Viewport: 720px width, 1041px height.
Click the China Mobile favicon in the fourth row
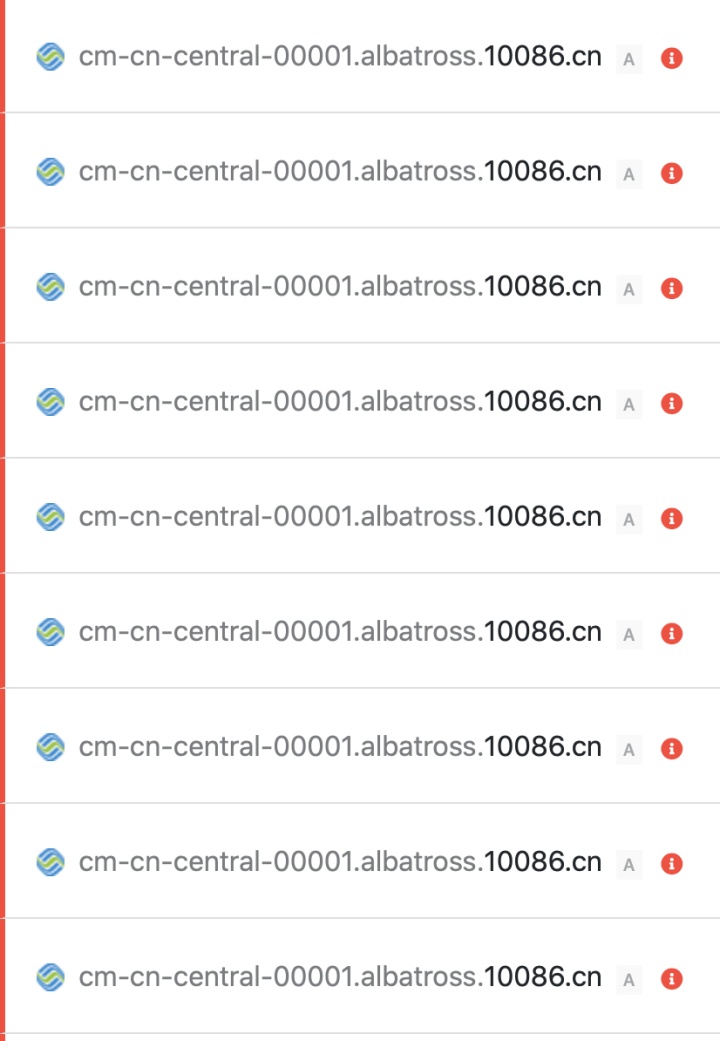50,403
